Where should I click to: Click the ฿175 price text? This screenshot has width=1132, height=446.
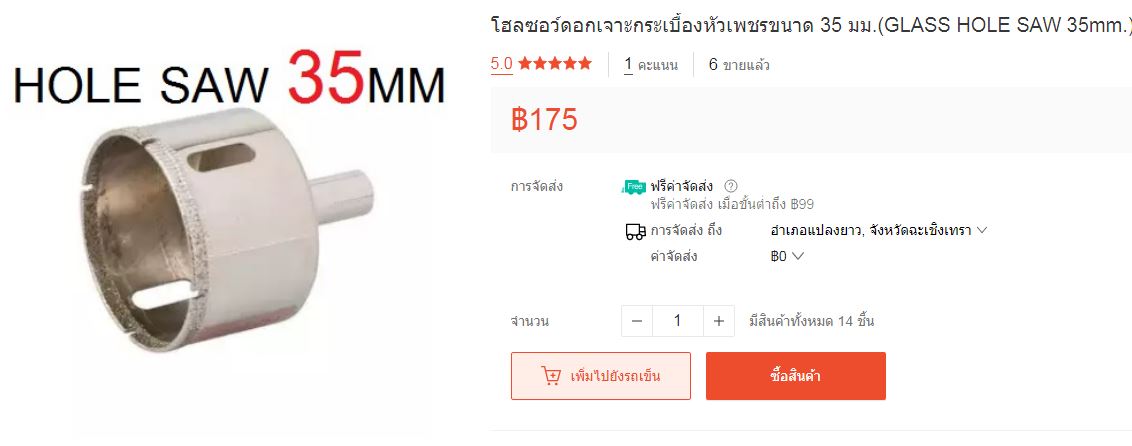click(x=544, y=120)
